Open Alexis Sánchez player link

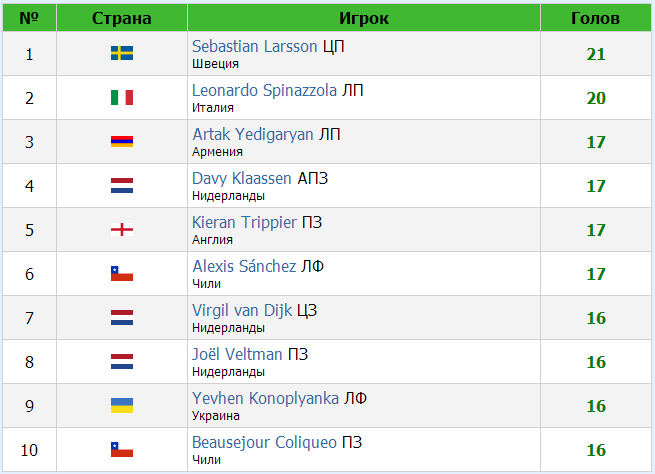pyautogui.click(x=244, y=266)
